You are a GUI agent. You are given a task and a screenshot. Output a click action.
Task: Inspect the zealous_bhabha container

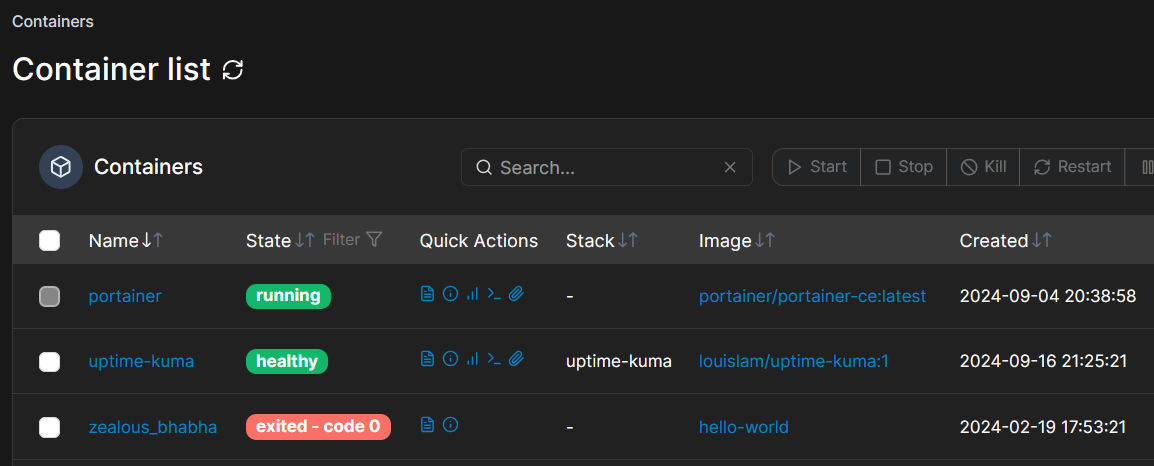[x=450, y=425]
